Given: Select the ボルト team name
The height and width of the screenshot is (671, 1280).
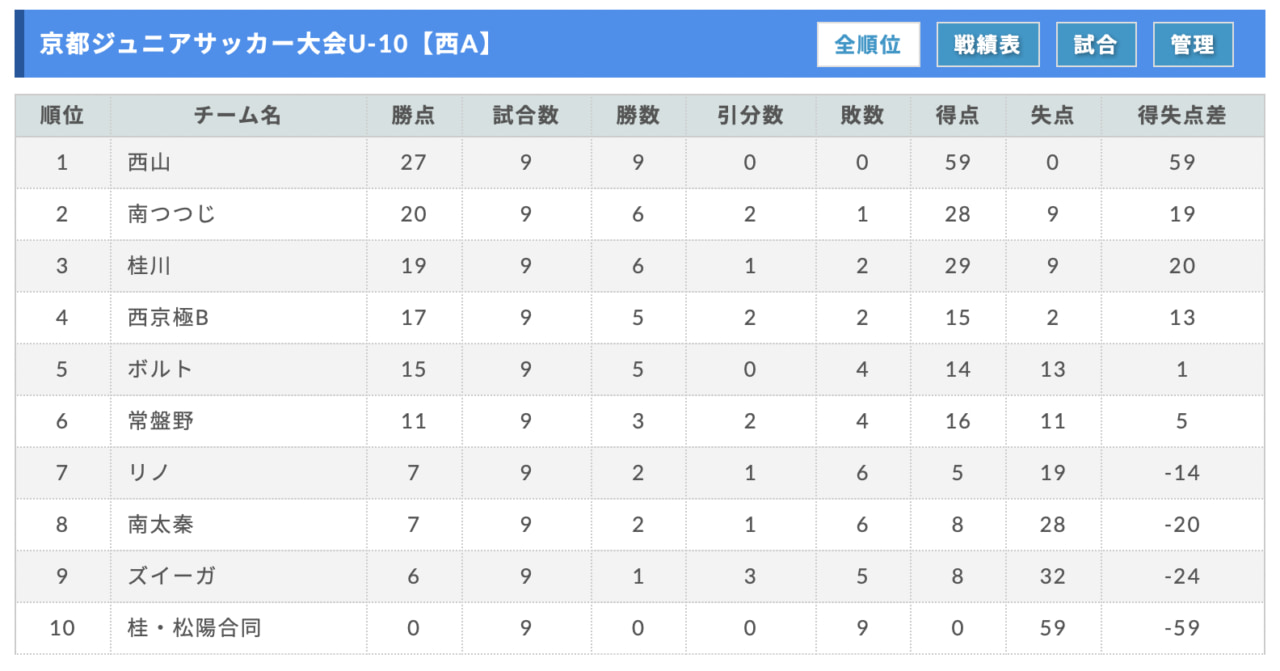Looking at the screenshot, I should 160,369.
